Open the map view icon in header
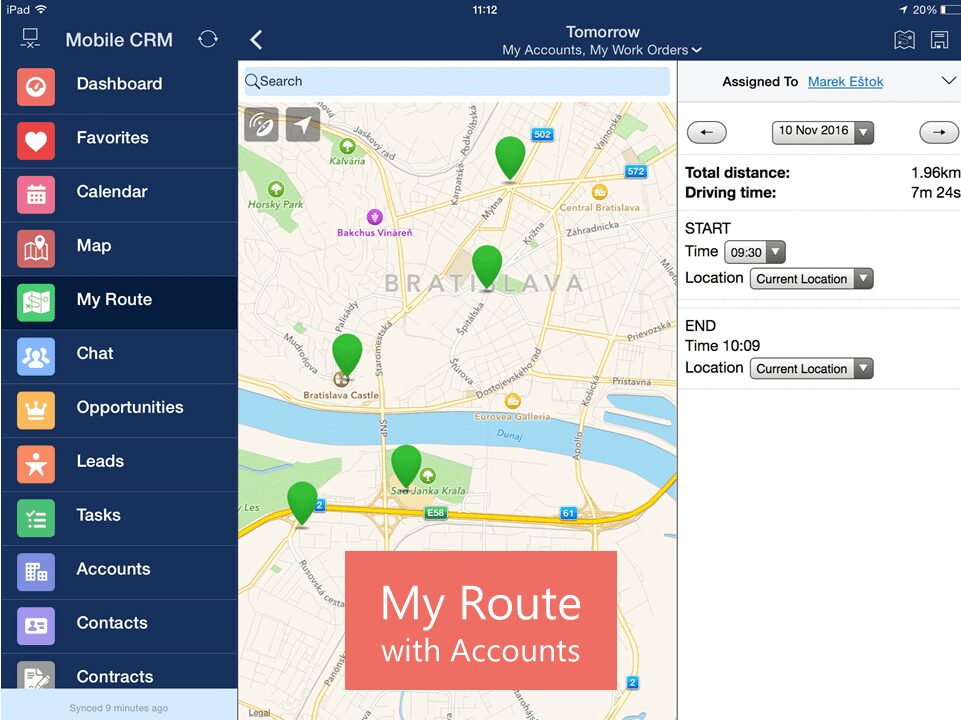This screenshot has height=720, width=961. tap(904, 40)
